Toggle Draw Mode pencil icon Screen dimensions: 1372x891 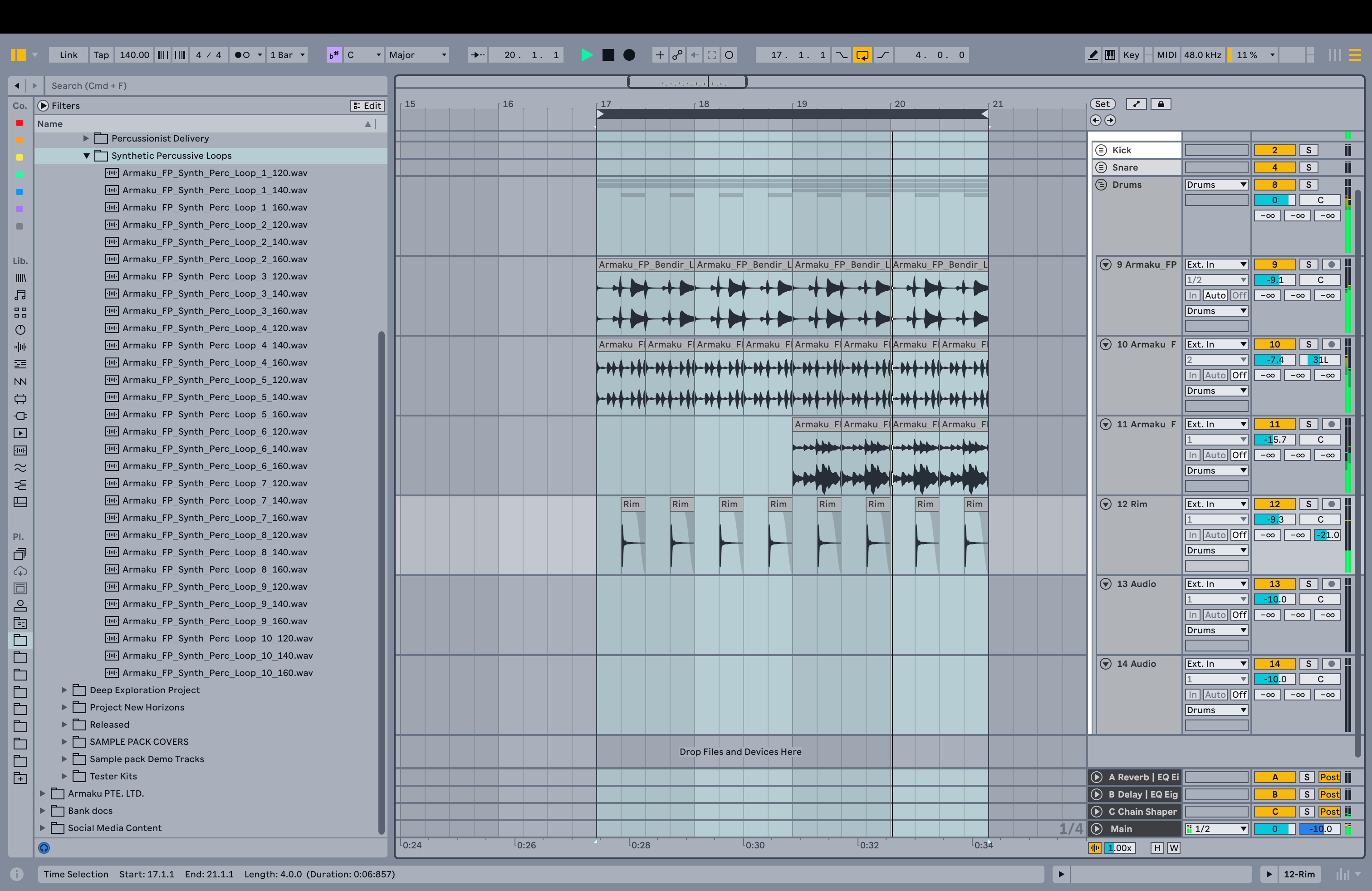tap(1093, 55)
